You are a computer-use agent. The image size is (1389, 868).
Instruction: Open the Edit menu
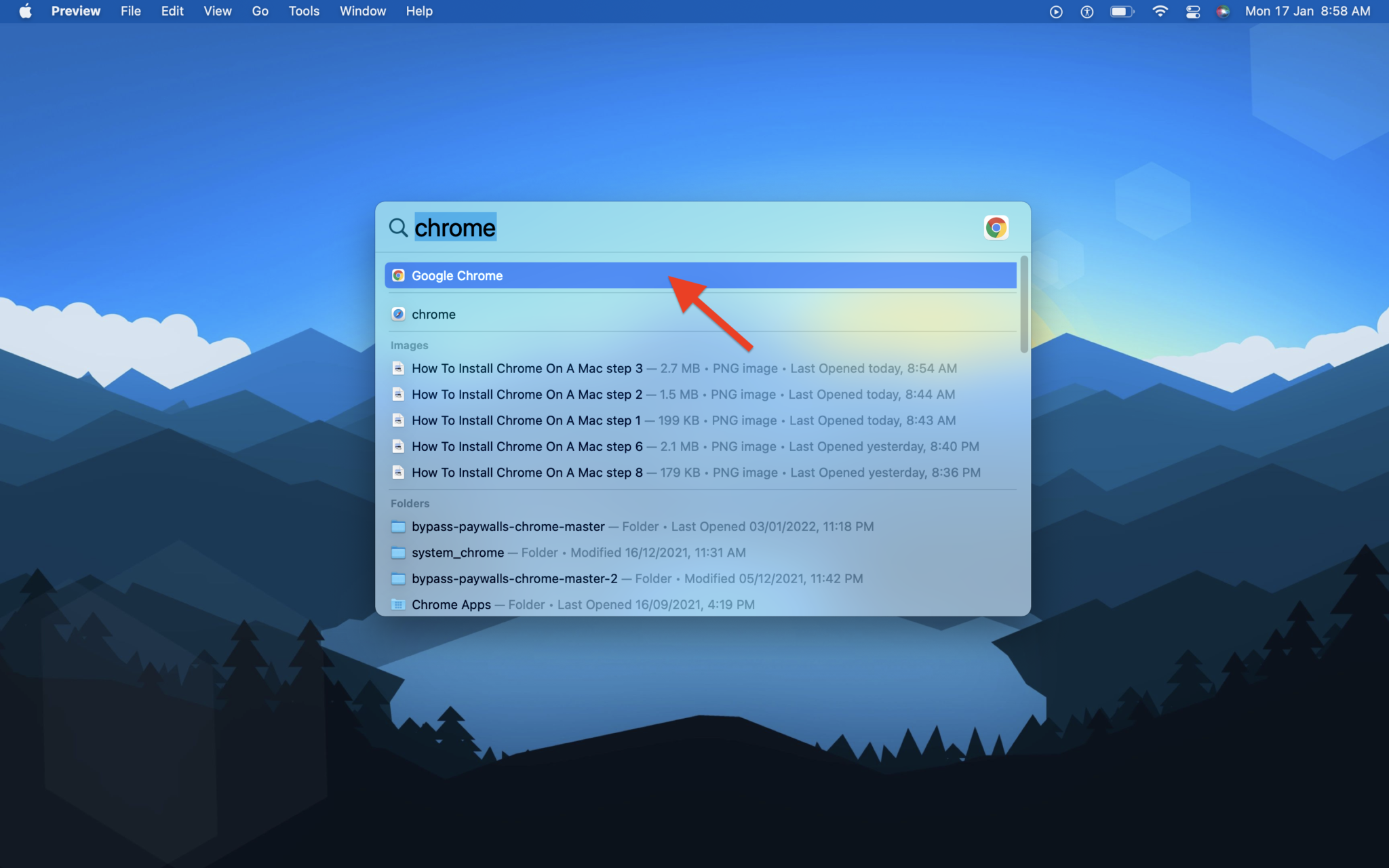tap(172, 11)
